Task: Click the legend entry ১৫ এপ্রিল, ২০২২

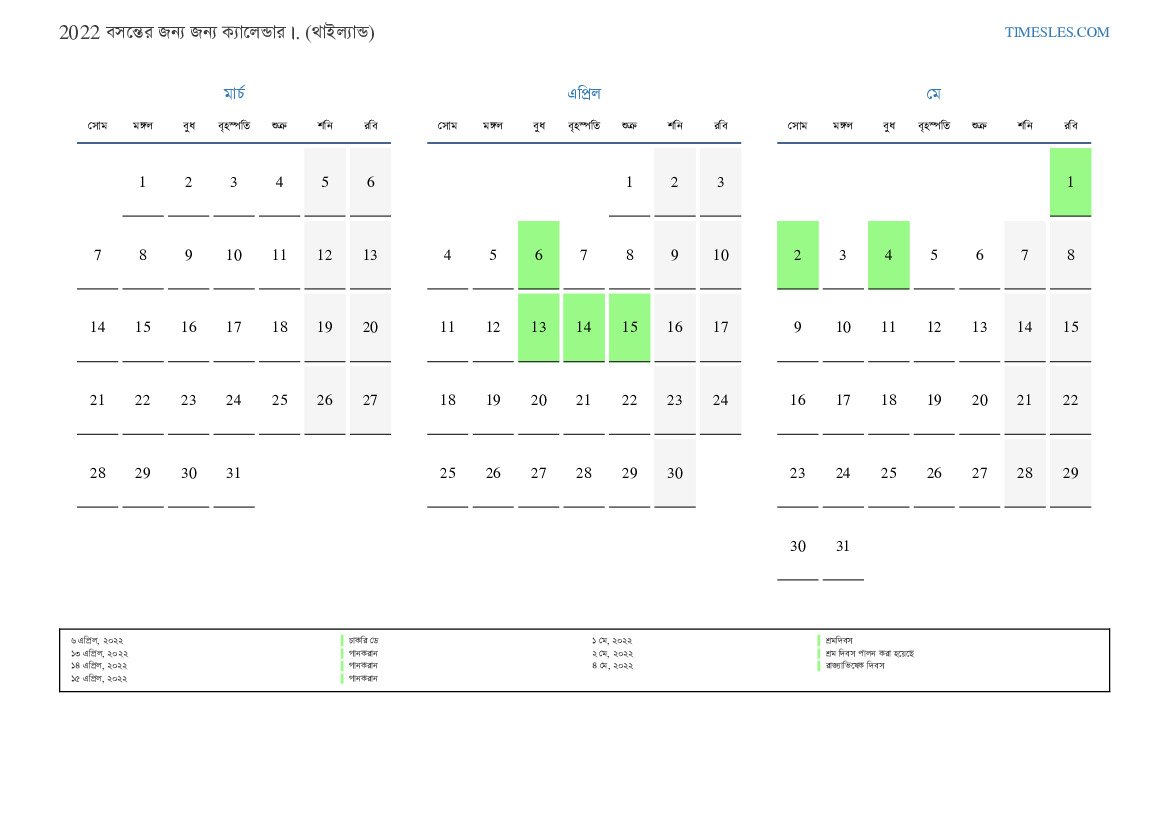Action: pyautogui.click(x=98, y=679)
